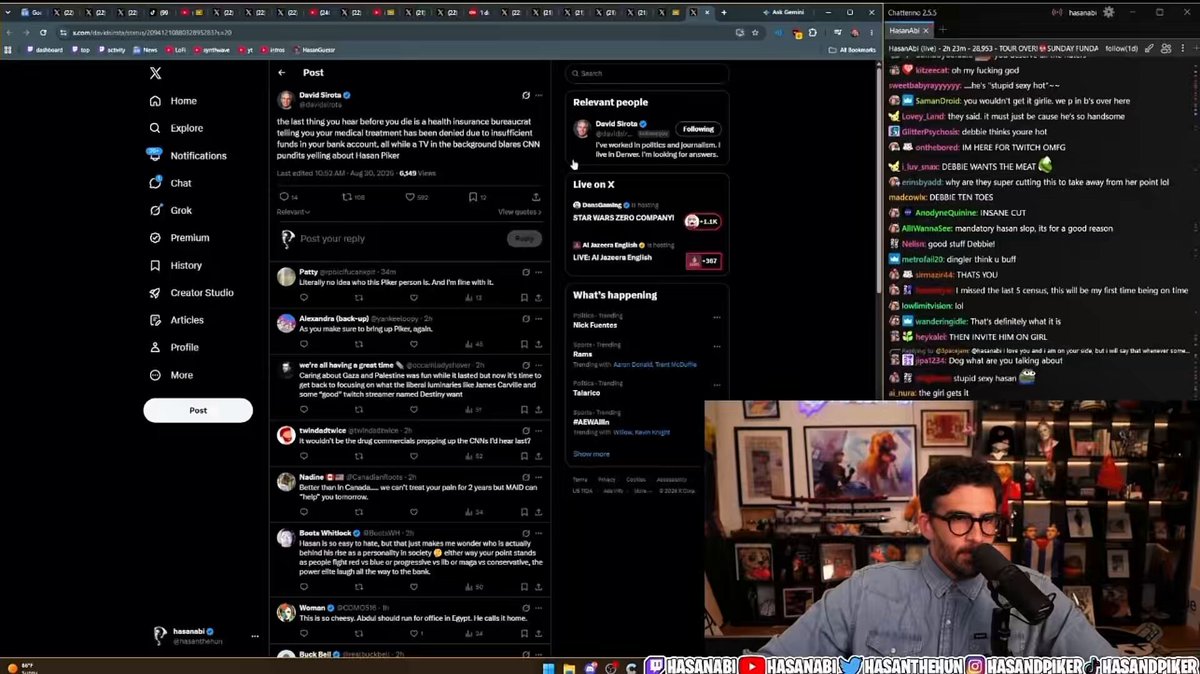1200x674 pixels.
Task: Open Talarico trending topic
Action: pyautogui.click(x=587, y=393)
